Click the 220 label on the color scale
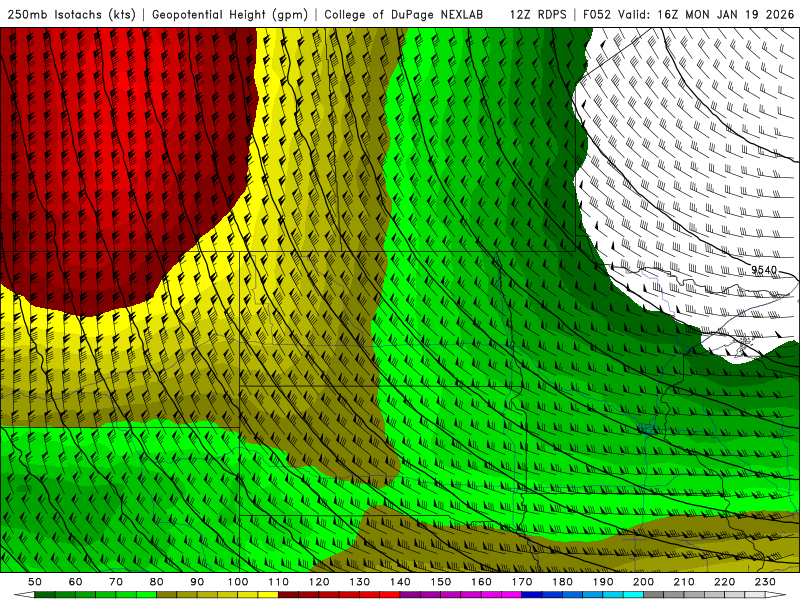800x600 pixels. click(725, 582)
